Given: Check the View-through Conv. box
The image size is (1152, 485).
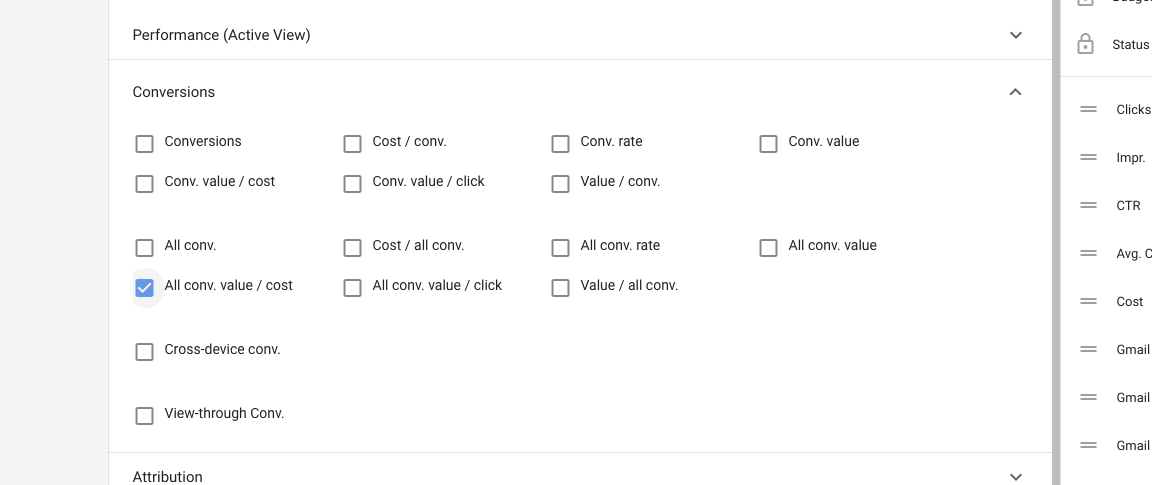Looking at the screenshot, I should (x=145, y=415).
